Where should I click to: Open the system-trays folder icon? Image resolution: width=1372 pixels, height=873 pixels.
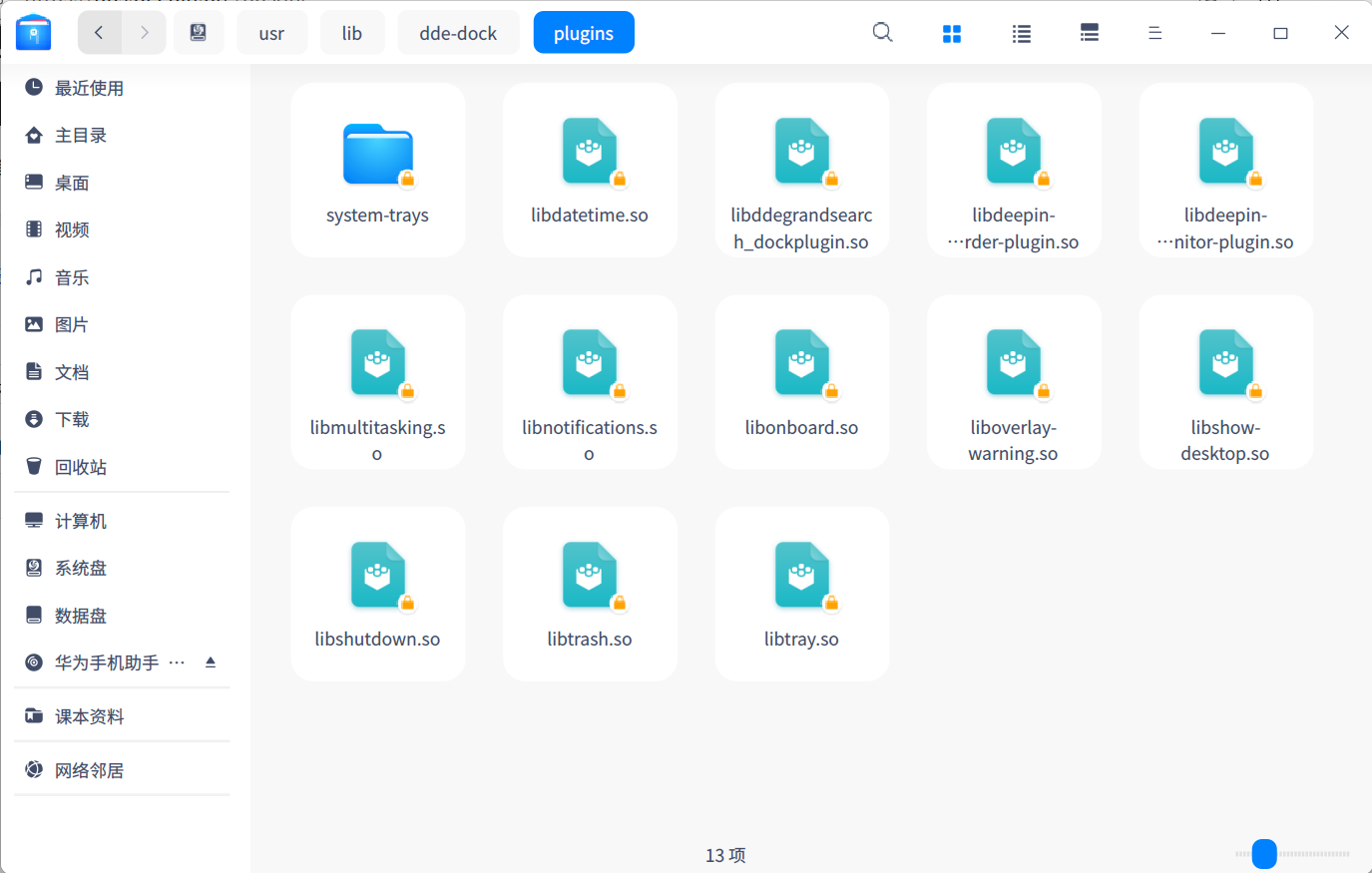tap(377, 155)
